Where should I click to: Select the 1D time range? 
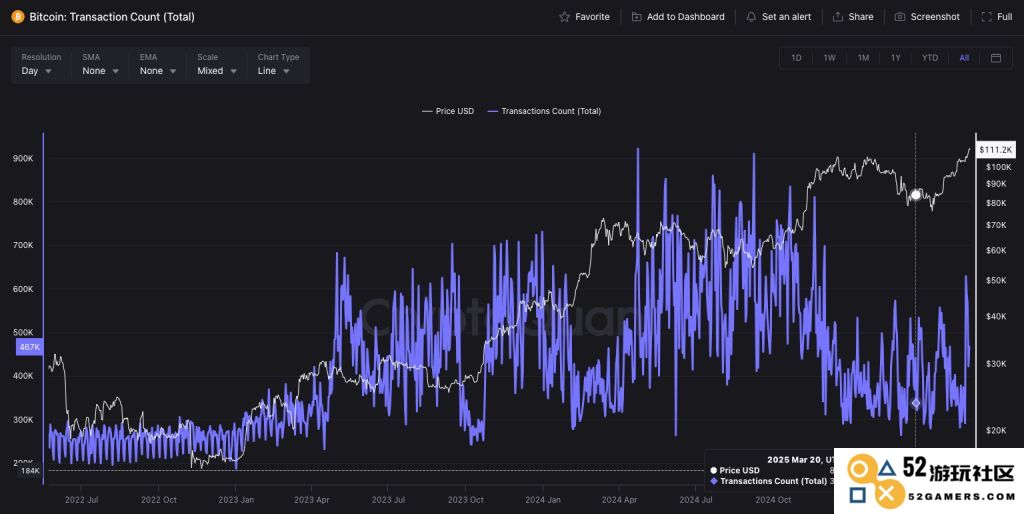(796, 58)
